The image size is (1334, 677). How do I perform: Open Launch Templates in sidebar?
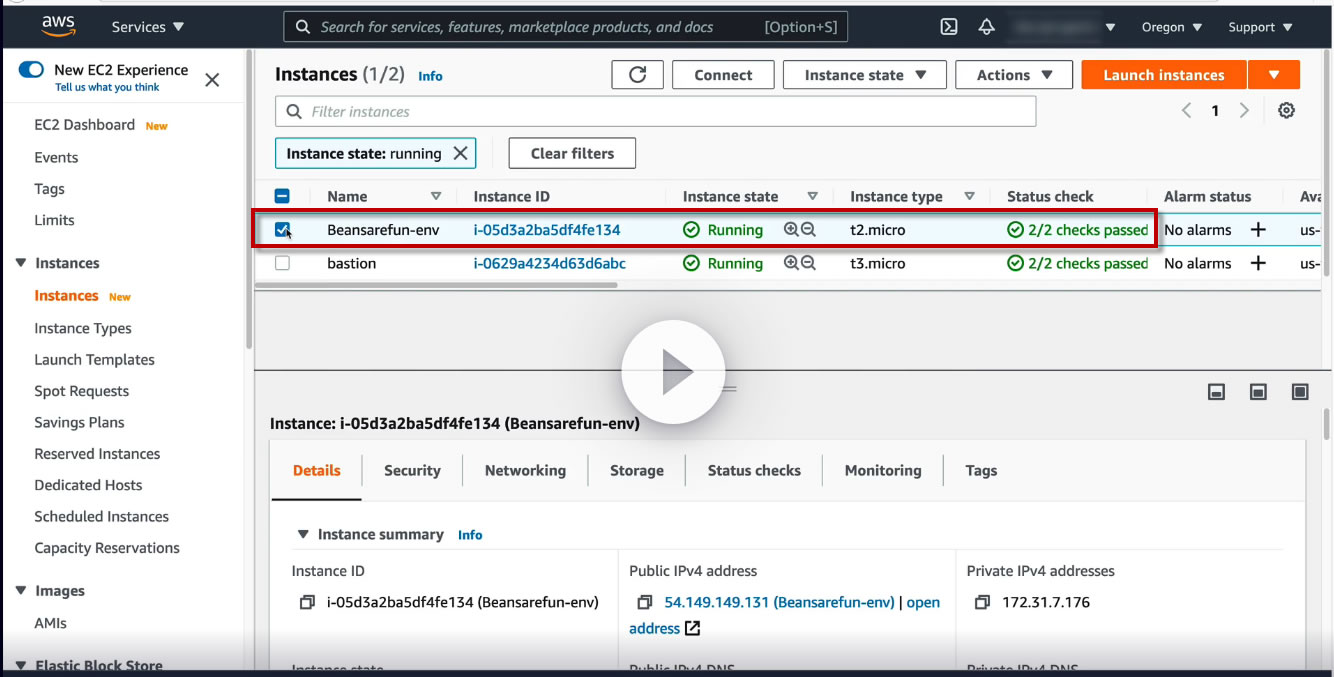pos(94,360)
